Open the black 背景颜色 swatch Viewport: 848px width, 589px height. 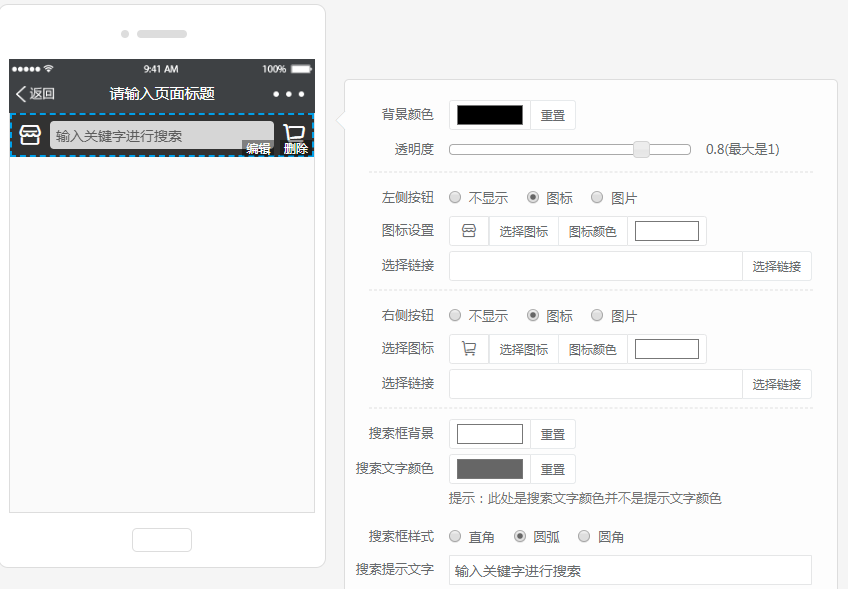pos(490,115)
